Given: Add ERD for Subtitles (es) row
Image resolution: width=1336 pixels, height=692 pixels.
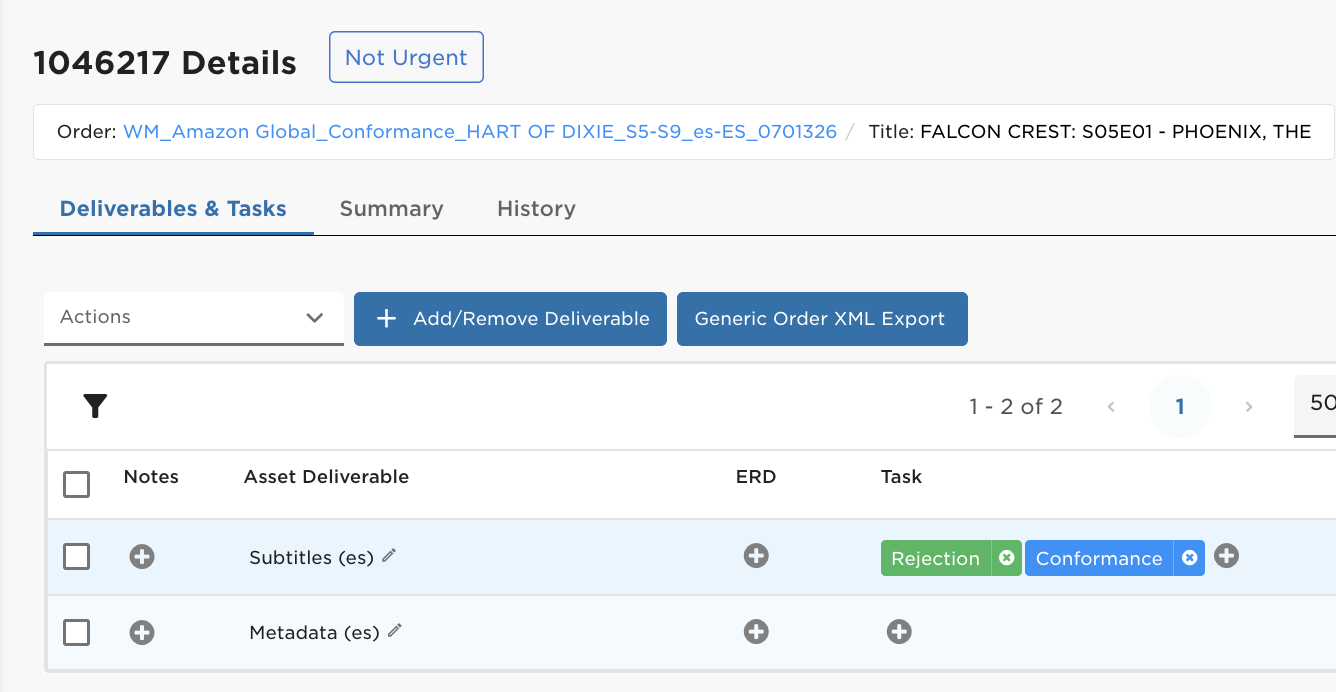Looking at the screenshot, I should [756, 556].
